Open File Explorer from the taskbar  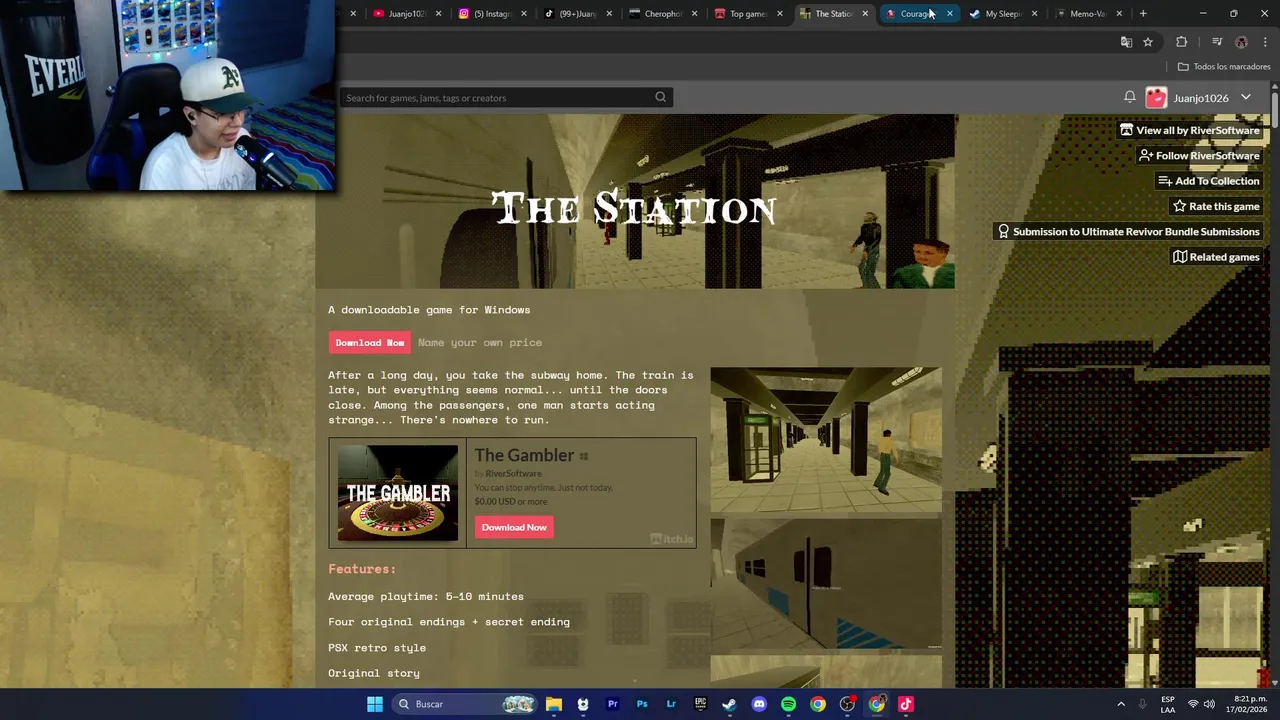coord(553,704)
